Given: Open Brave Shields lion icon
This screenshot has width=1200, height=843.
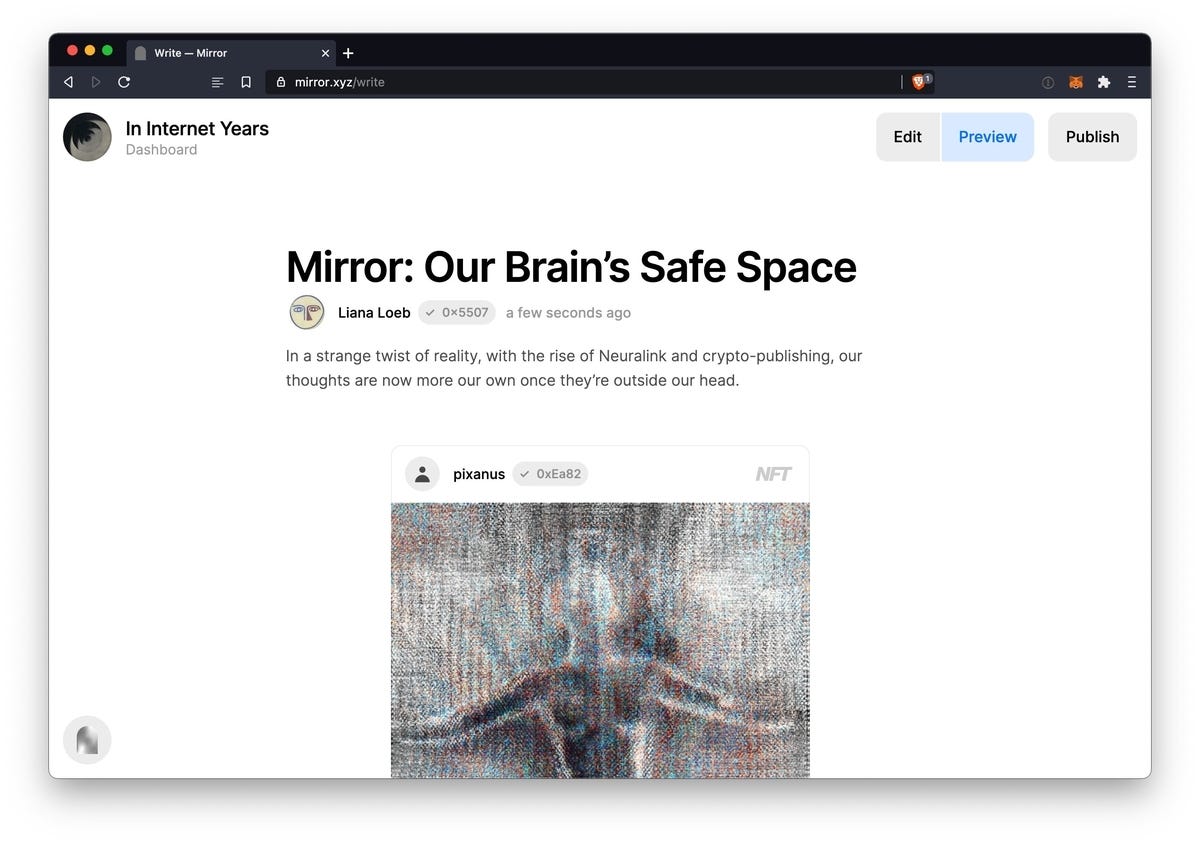Looking at the screenshot, I should coord(920,82).
